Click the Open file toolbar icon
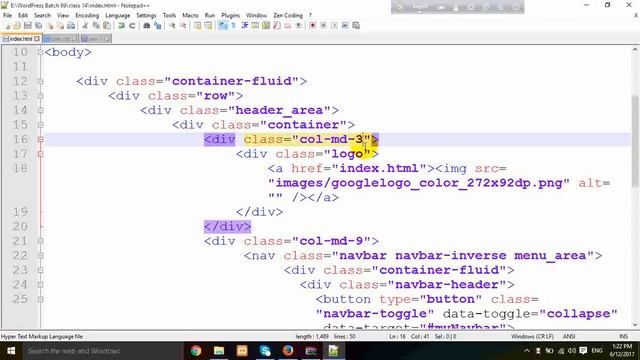Screen dimensions: 640x360 17,25
